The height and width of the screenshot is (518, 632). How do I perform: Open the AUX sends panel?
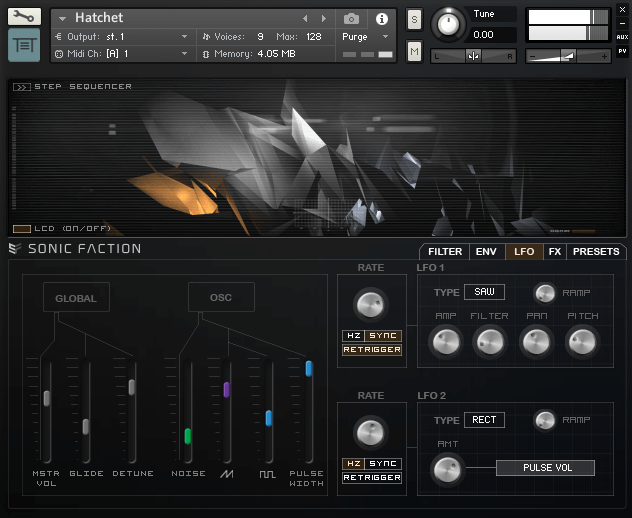[622, 37]
